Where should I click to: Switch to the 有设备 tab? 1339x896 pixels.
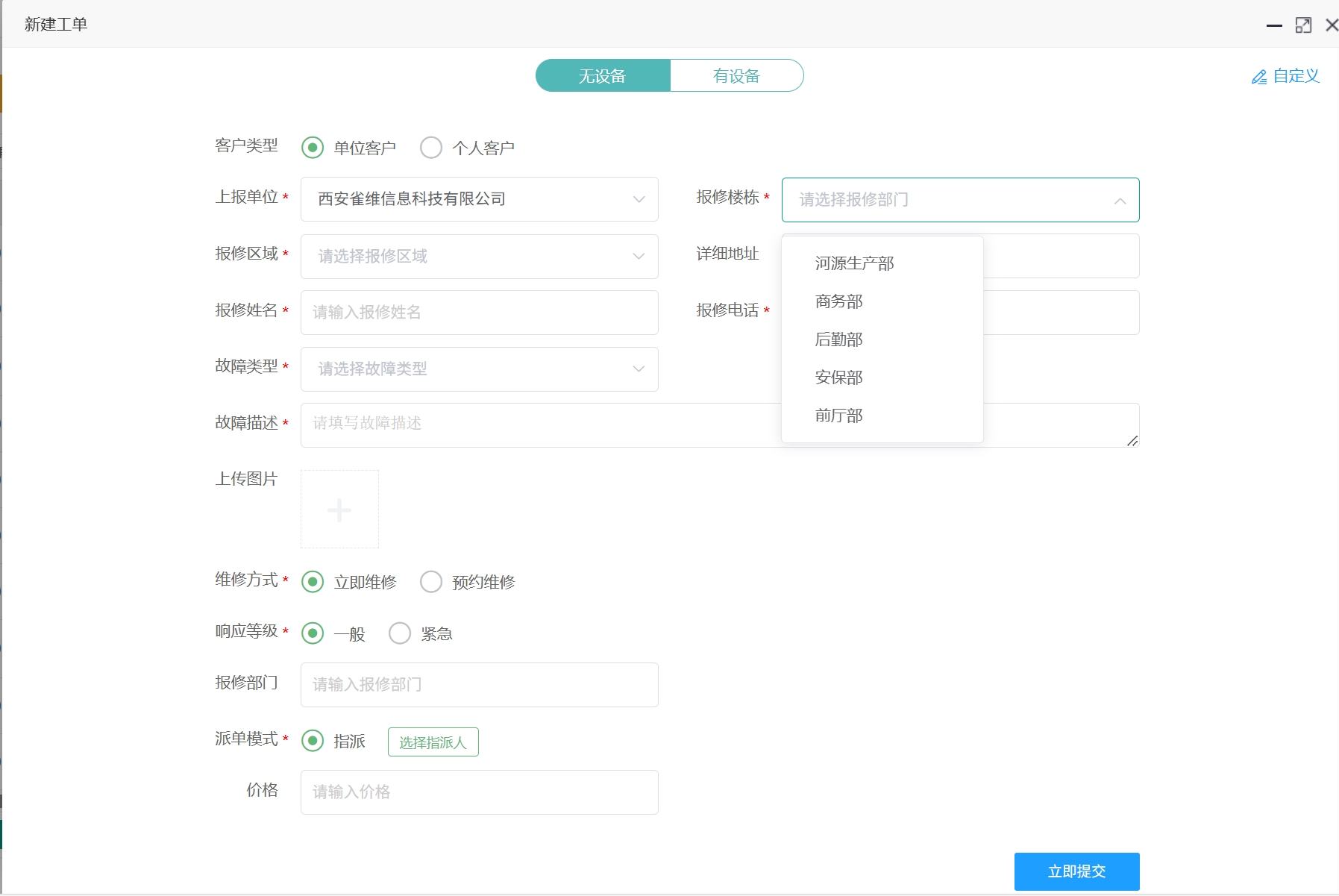point(737,75)
